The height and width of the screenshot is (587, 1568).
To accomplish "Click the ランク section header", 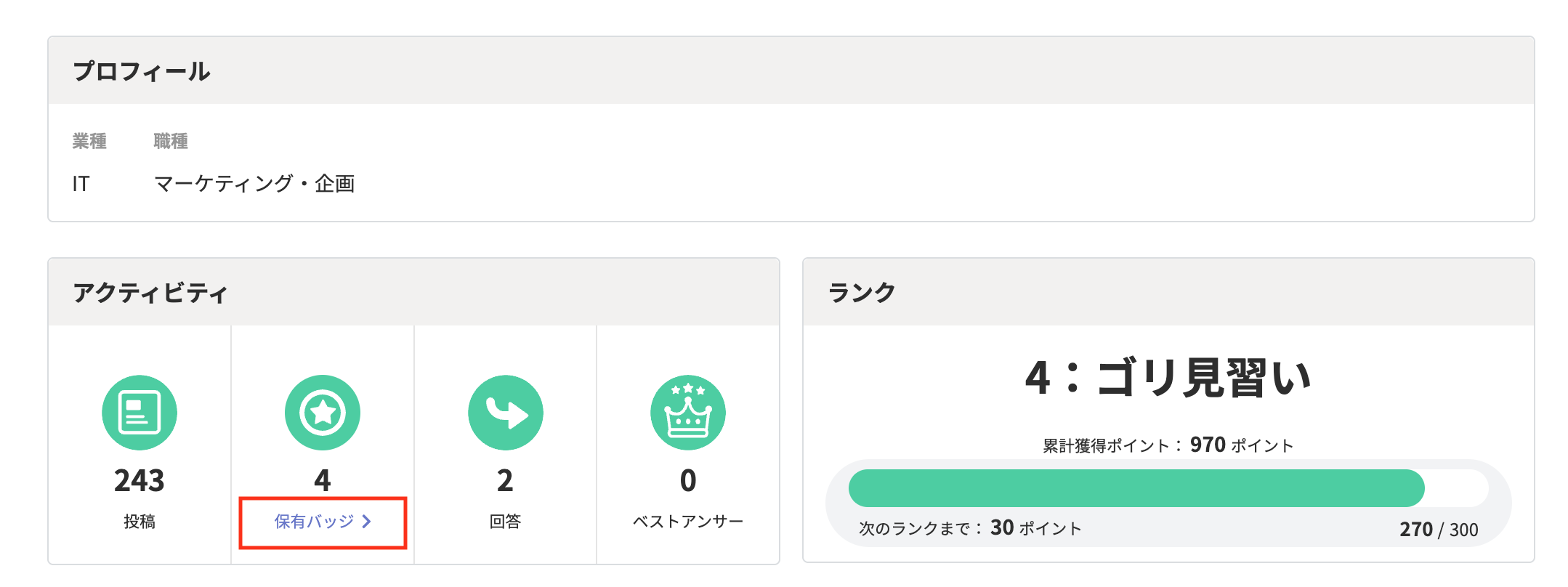I will pos(862,293).
